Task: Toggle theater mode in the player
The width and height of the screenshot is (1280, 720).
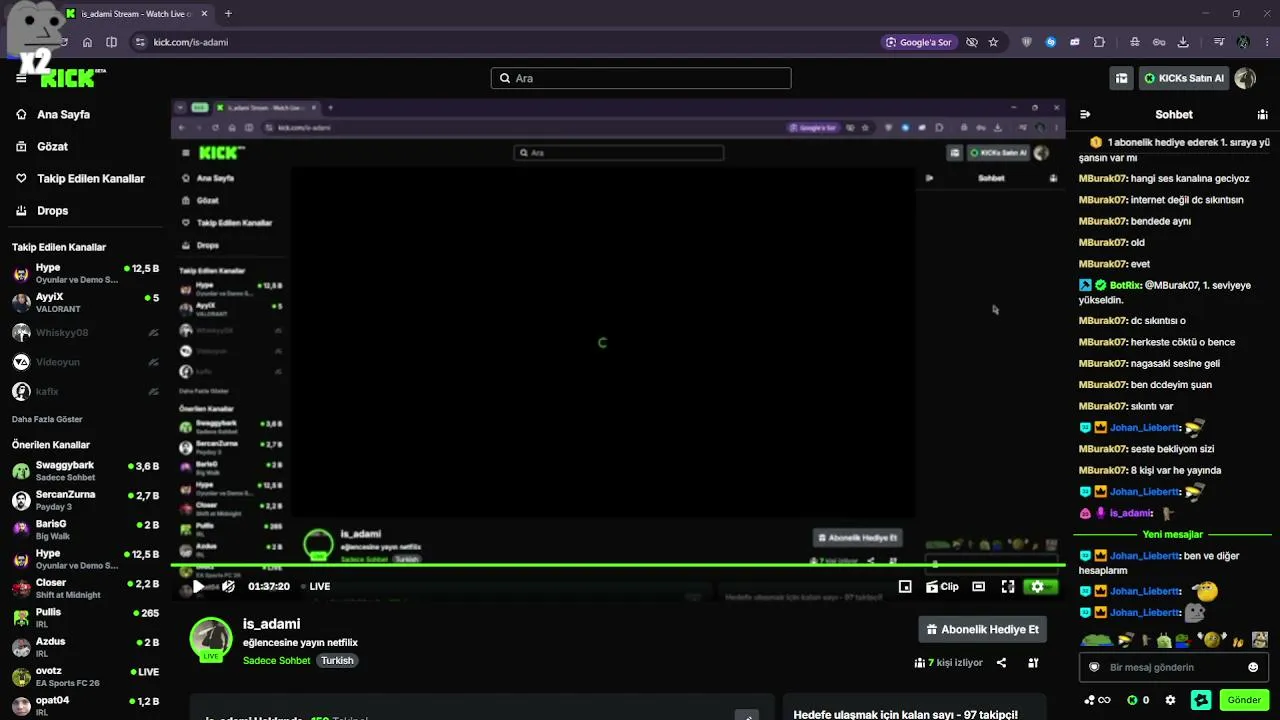Action: 979,587
